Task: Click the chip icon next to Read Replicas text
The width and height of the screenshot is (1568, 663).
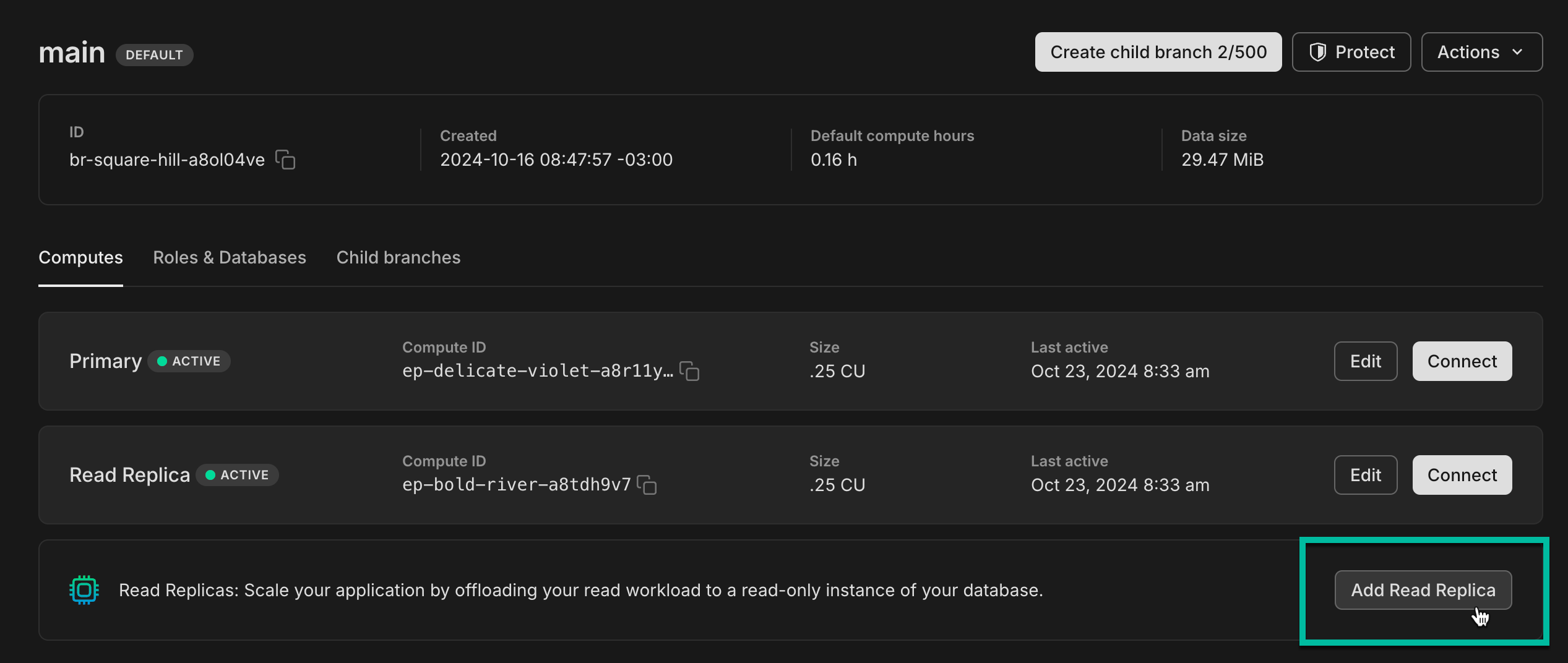Action: tap(84, 589)
